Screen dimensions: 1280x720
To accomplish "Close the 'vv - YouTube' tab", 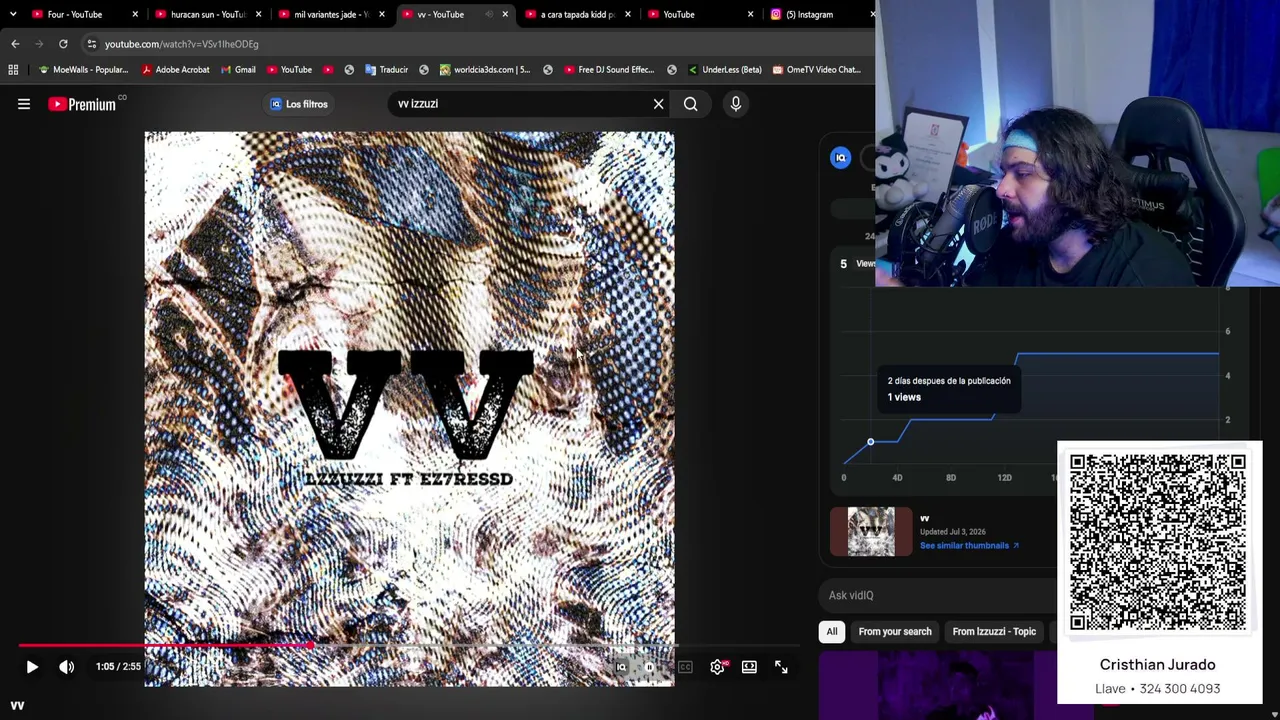I will coord(505,15).
